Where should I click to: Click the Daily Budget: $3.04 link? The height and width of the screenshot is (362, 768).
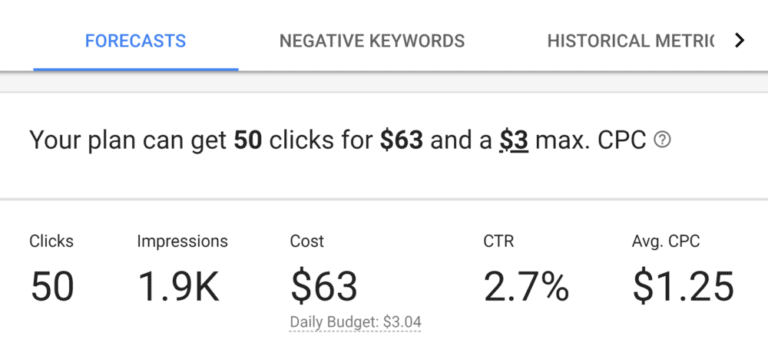pos(356,322)
